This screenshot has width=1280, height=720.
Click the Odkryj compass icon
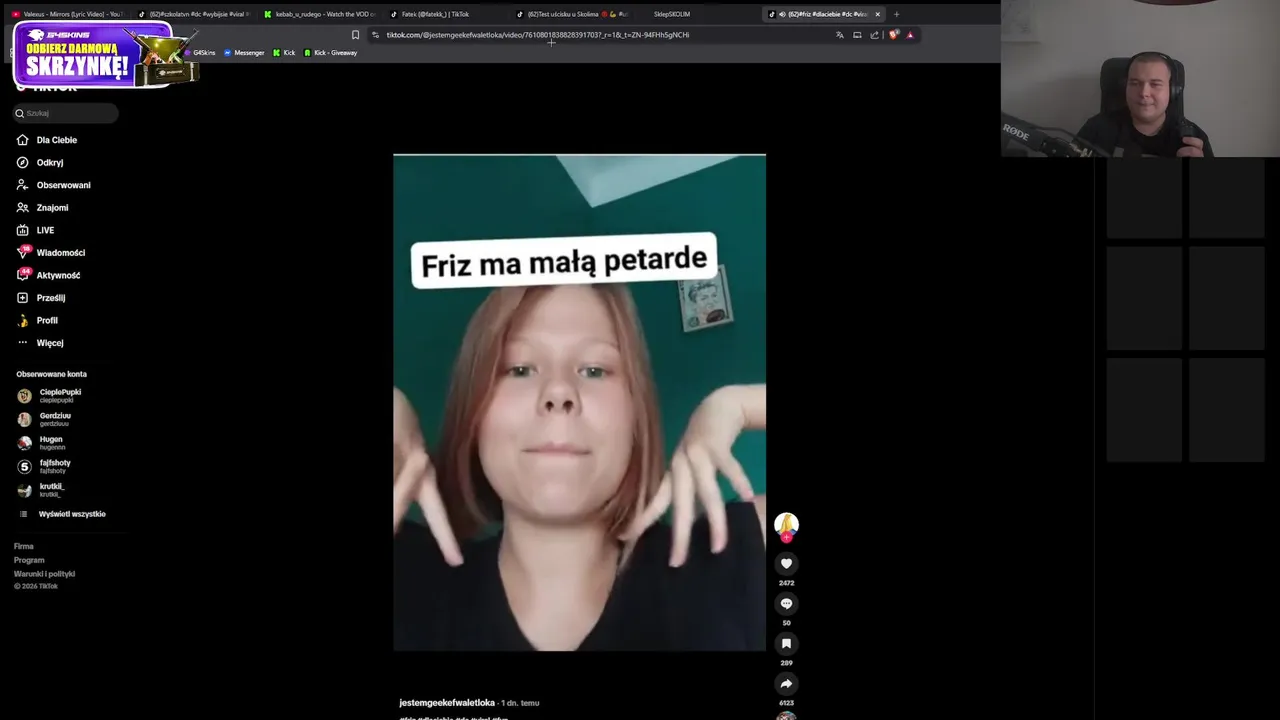[22, 162]
